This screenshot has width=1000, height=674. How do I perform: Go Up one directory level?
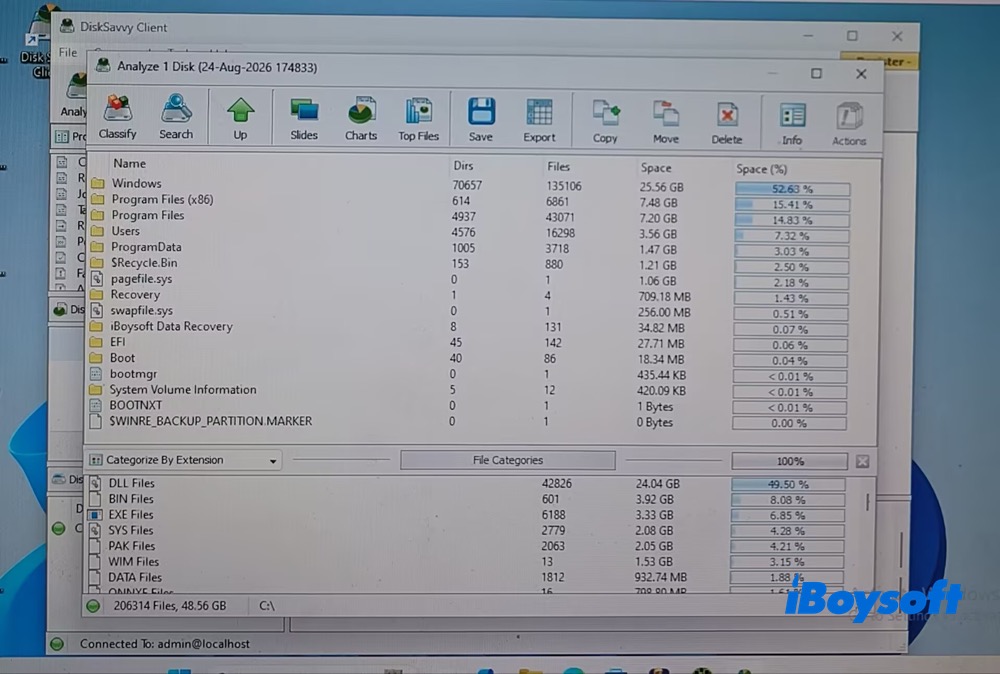point(240,118)
